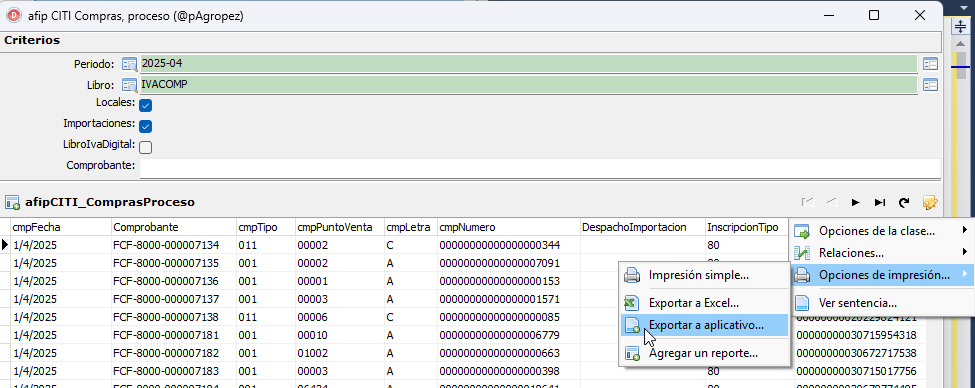Select cell FCF-8000-000007181
Image resolution: width=975 pixels, height=388 pixels.
point(173,335)
